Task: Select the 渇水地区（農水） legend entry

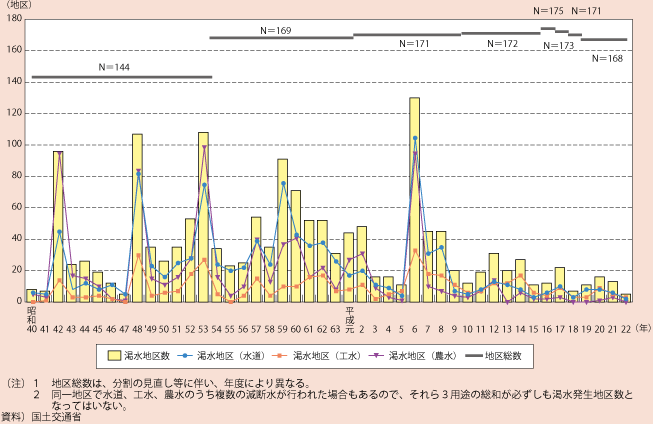Action: [x=414, y=356]
